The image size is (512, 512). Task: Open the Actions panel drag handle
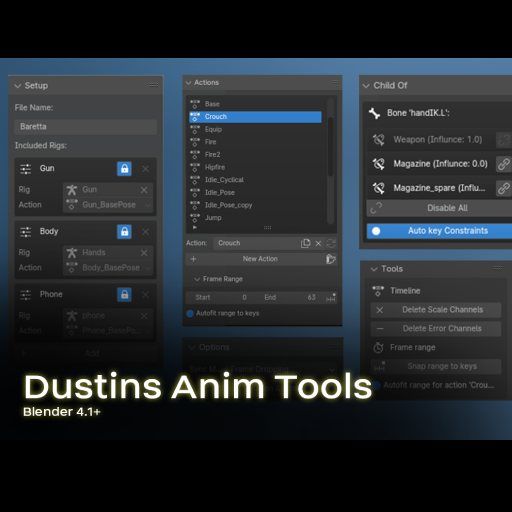click(335, 82)
